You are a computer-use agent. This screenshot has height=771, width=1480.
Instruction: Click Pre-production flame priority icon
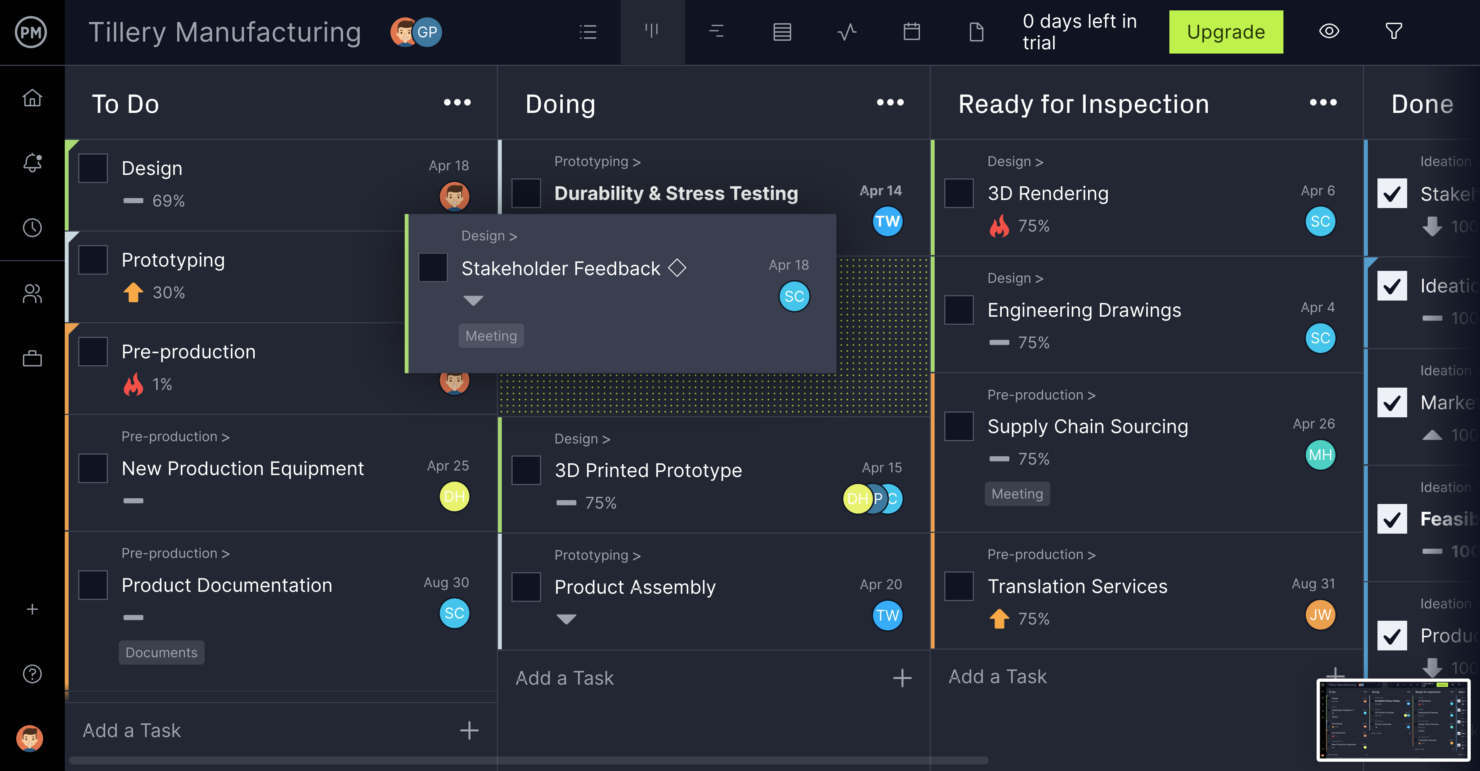(x=133, y=384)
